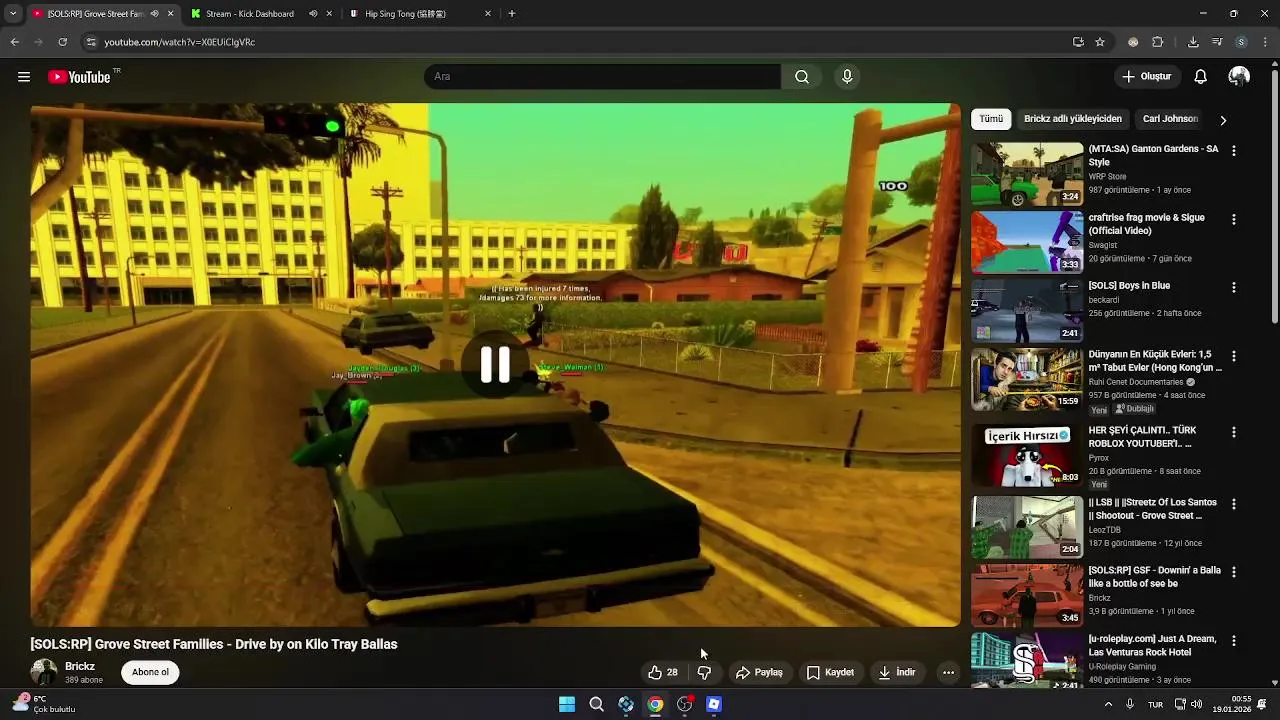Click the Ara search input field

pyautogui.click(x=602, y=77)
